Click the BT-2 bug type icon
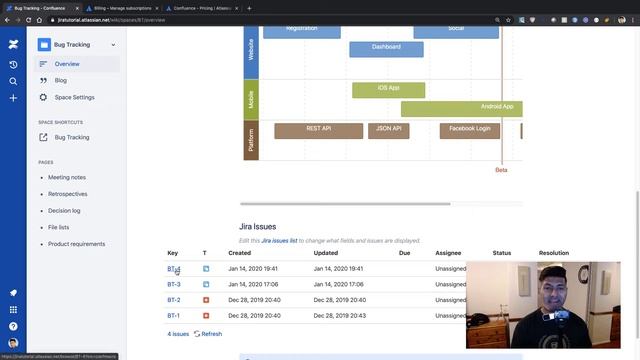 [x=206, y=300]
